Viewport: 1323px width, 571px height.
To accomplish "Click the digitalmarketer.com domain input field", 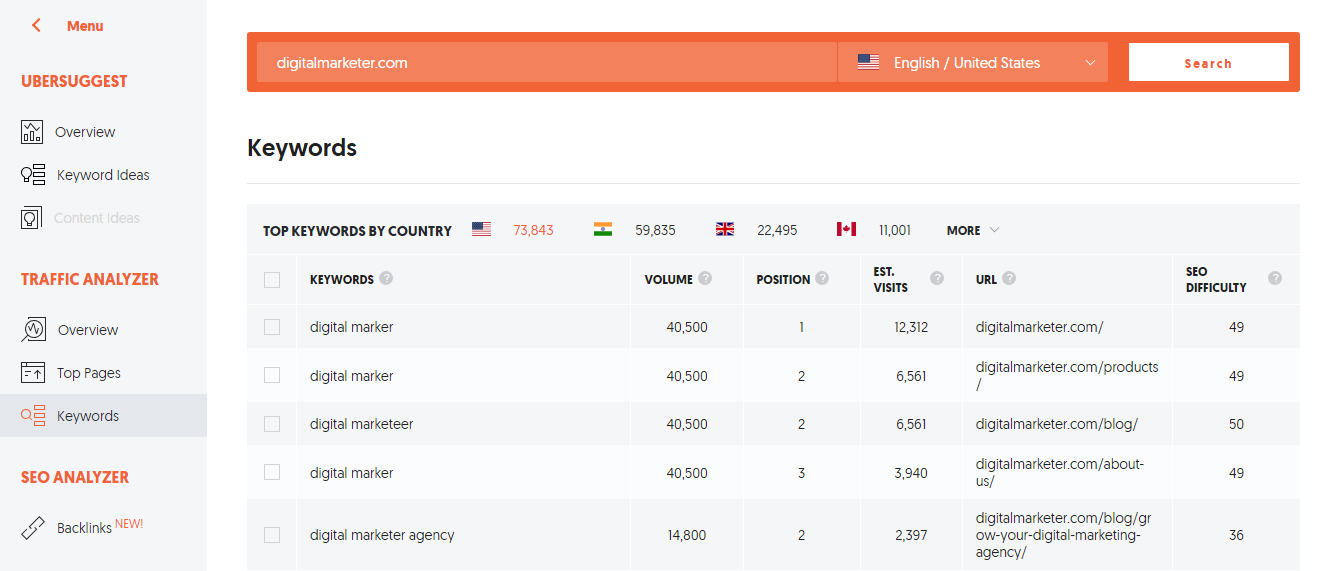I will 547,62.
